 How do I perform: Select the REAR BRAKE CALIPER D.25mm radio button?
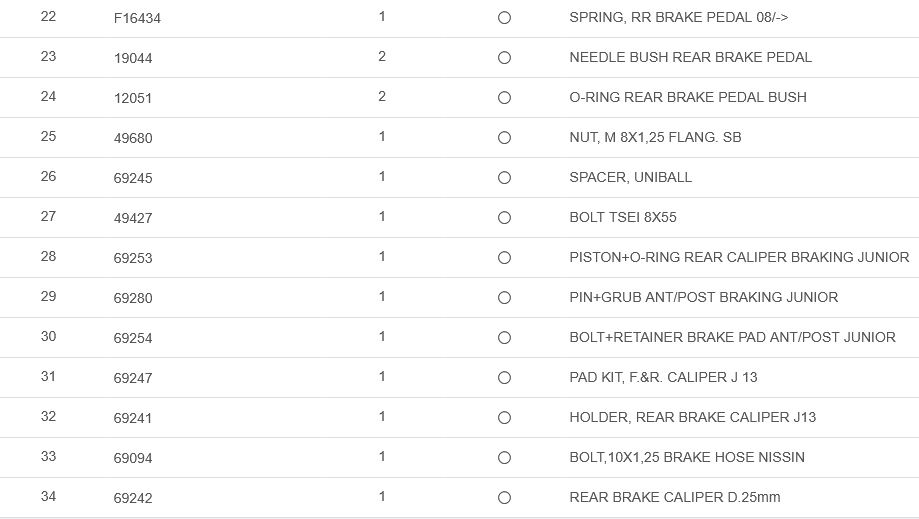coord(504,498)
